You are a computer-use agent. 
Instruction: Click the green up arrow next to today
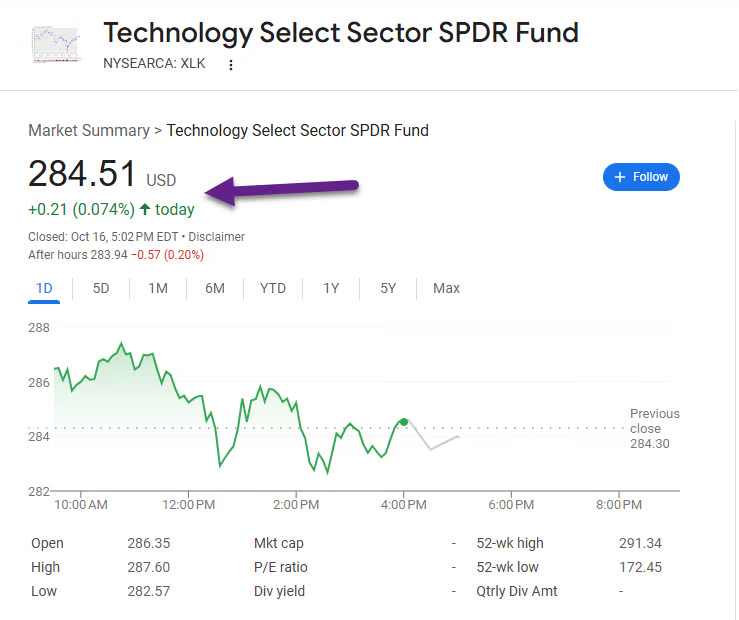[145, 209]
